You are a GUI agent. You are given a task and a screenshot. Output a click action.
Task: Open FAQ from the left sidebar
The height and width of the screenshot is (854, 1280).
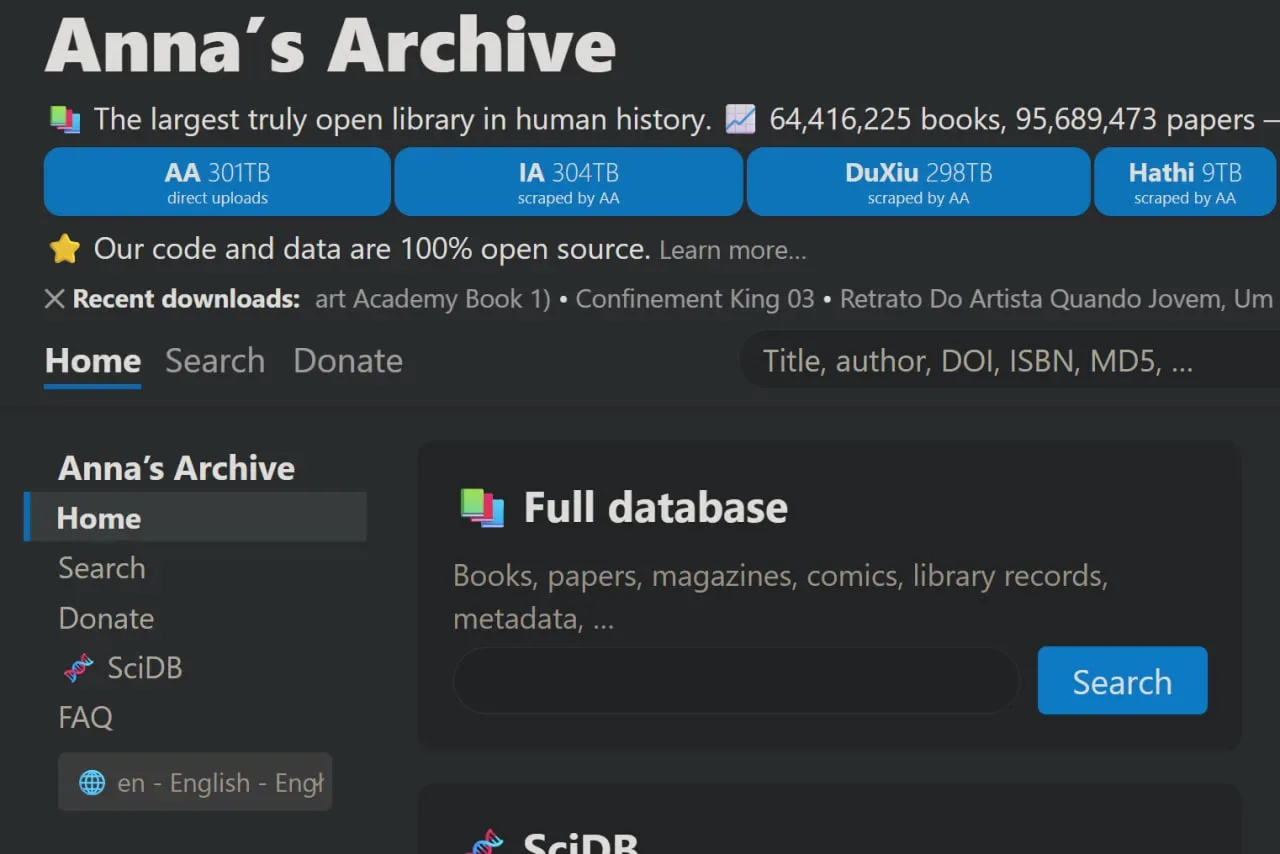click(86, 717)
